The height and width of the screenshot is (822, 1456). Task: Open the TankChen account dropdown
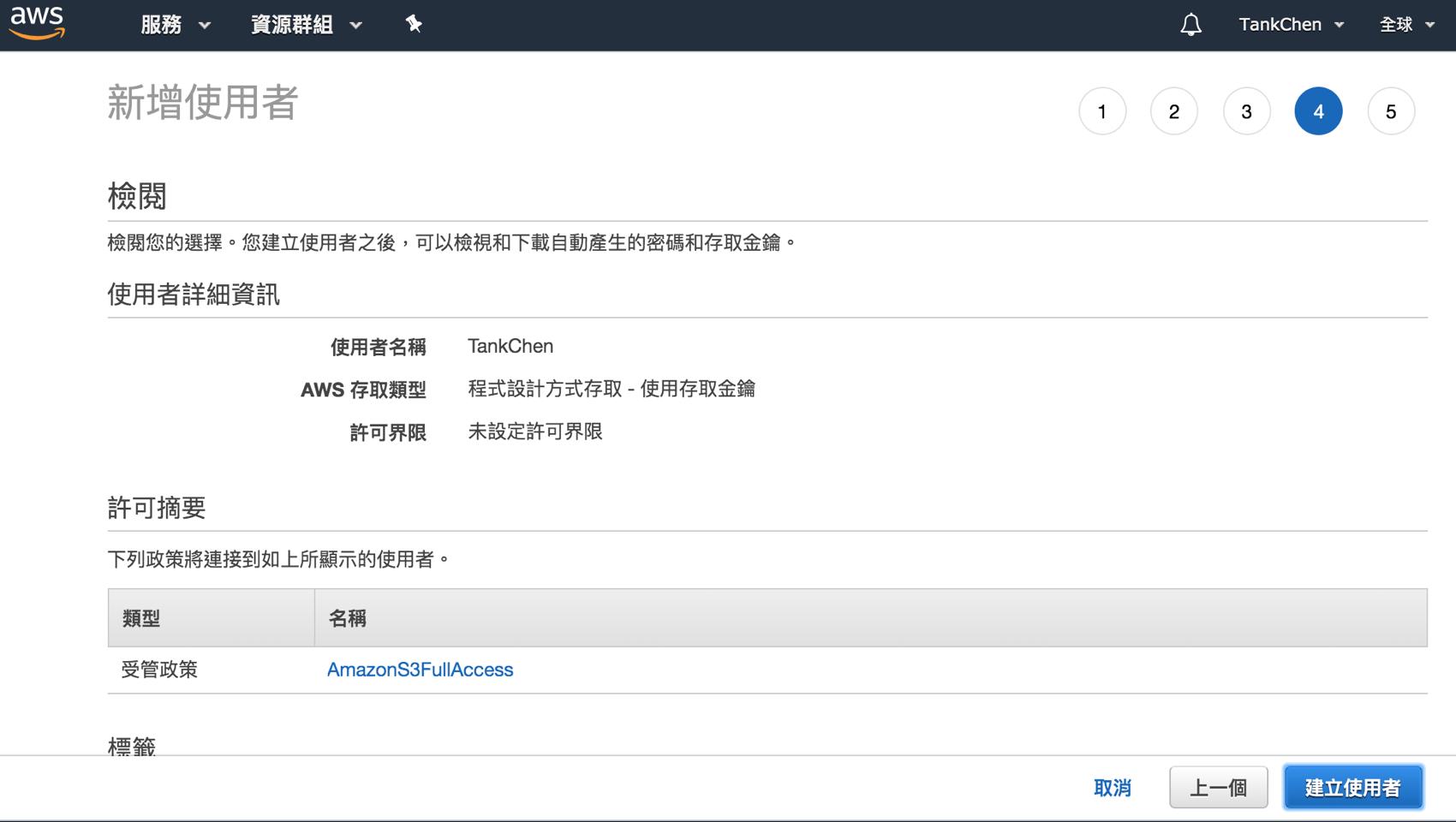(1291, 24)
